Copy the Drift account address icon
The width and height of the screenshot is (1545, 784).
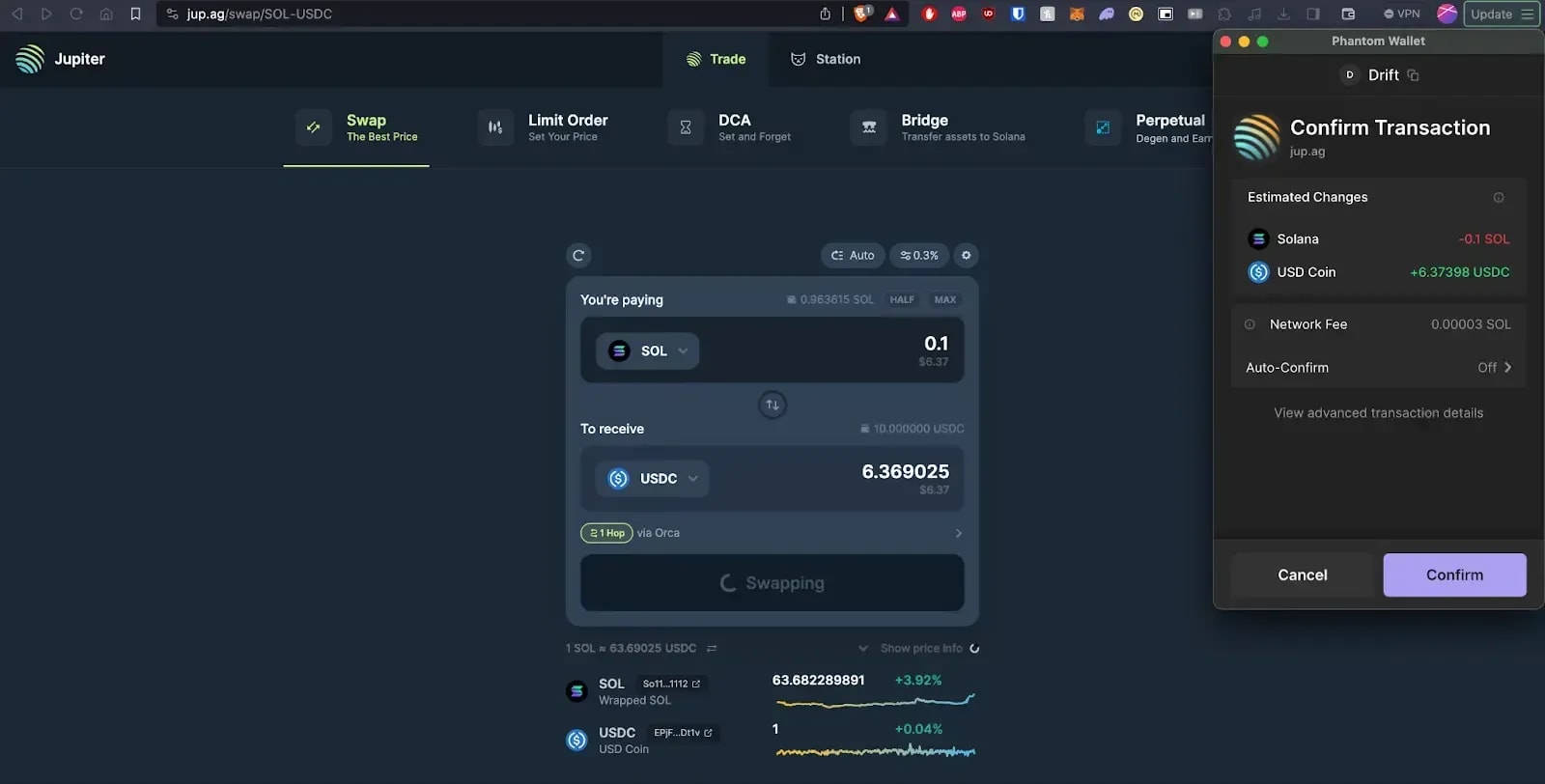coord(1413,74)
